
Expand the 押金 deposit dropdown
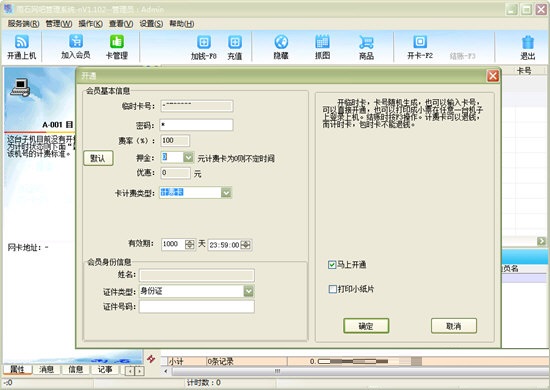(x=188, y=157)
